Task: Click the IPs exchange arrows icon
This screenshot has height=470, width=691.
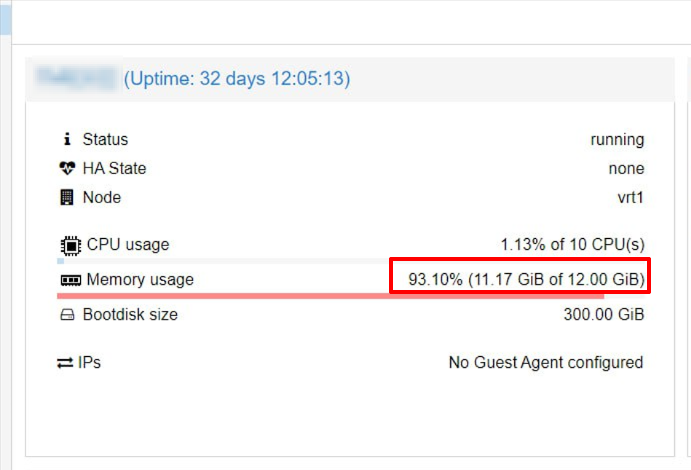Action: (x=65, y=363)
